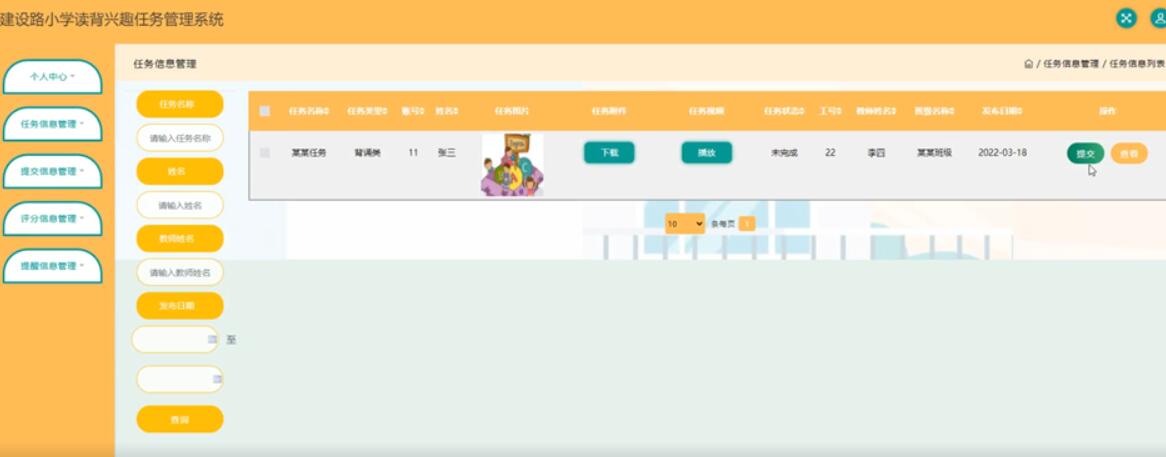Expand the 任务信息管理 sidebar menu
This screenshot has height=457, width=1166.
tap(52, 124)
